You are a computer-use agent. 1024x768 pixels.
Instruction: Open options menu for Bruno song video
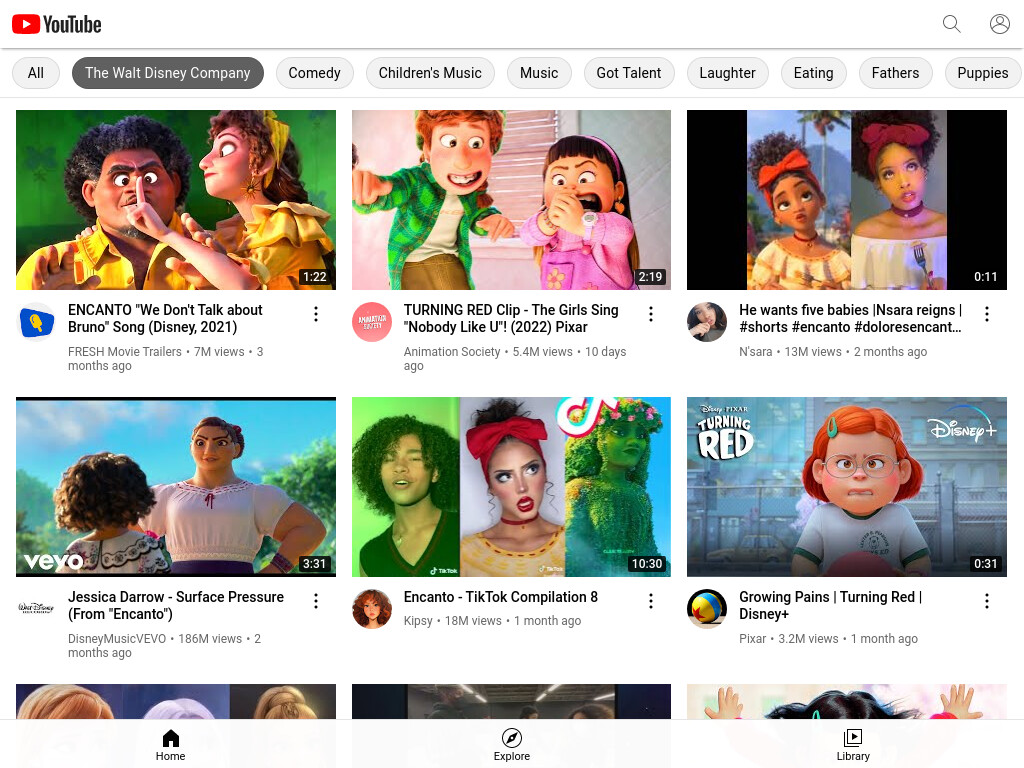pos(315,314)
